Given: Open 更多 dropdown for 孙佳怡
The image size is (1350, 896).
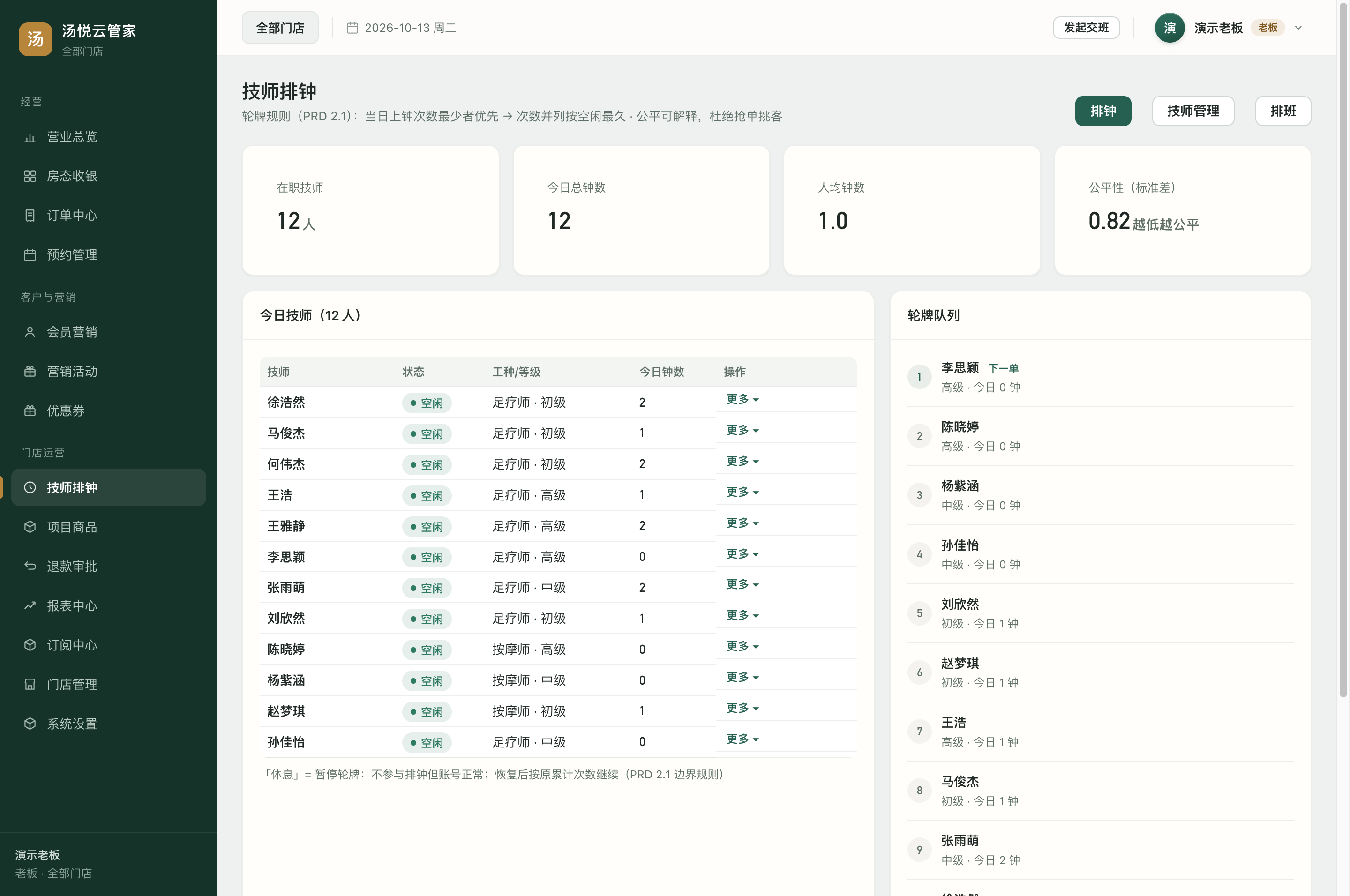Looking at the screenshot, I should click(742, 739).
